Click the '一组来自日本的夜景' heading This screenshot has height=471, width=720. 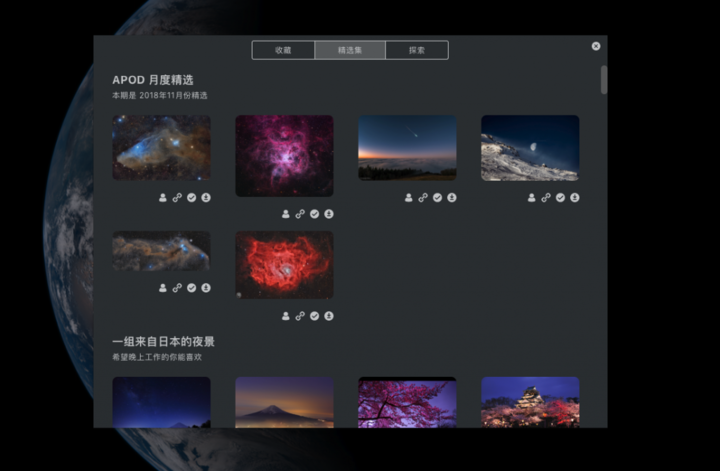point(163,342)
